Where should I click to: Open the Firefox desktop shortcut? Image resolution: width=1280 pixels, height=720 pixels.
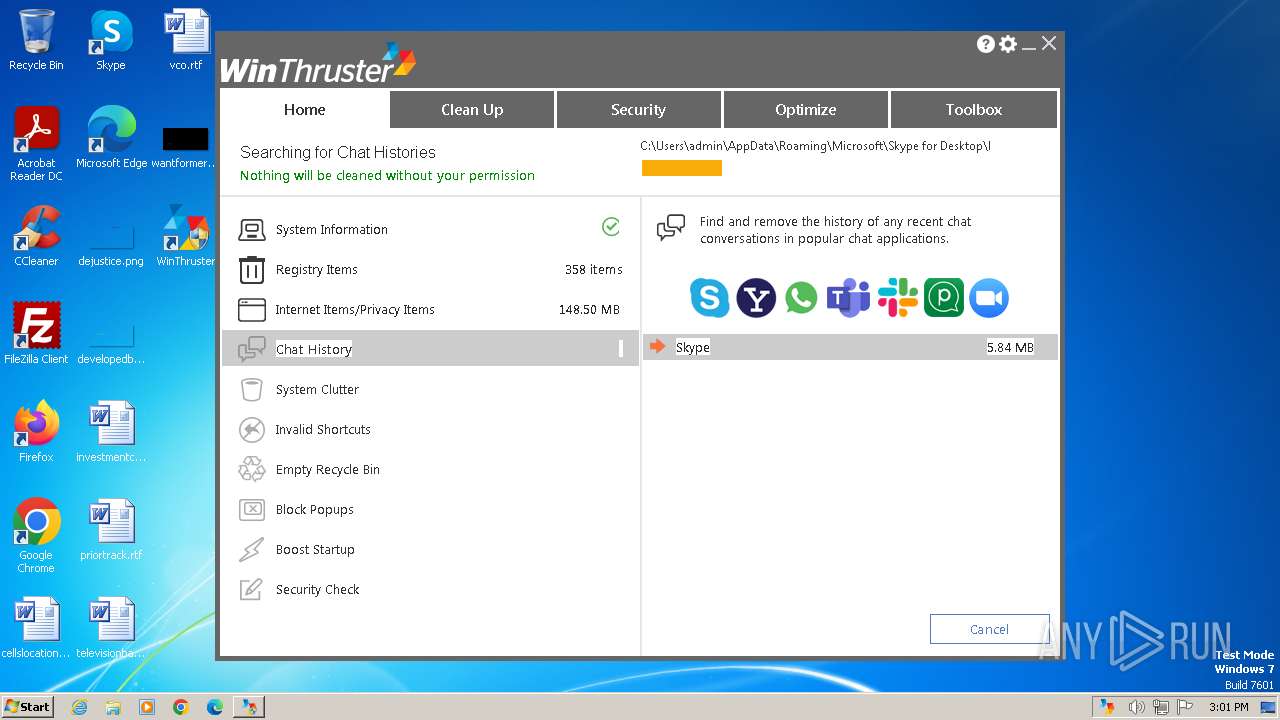click(x=36, y=432)
